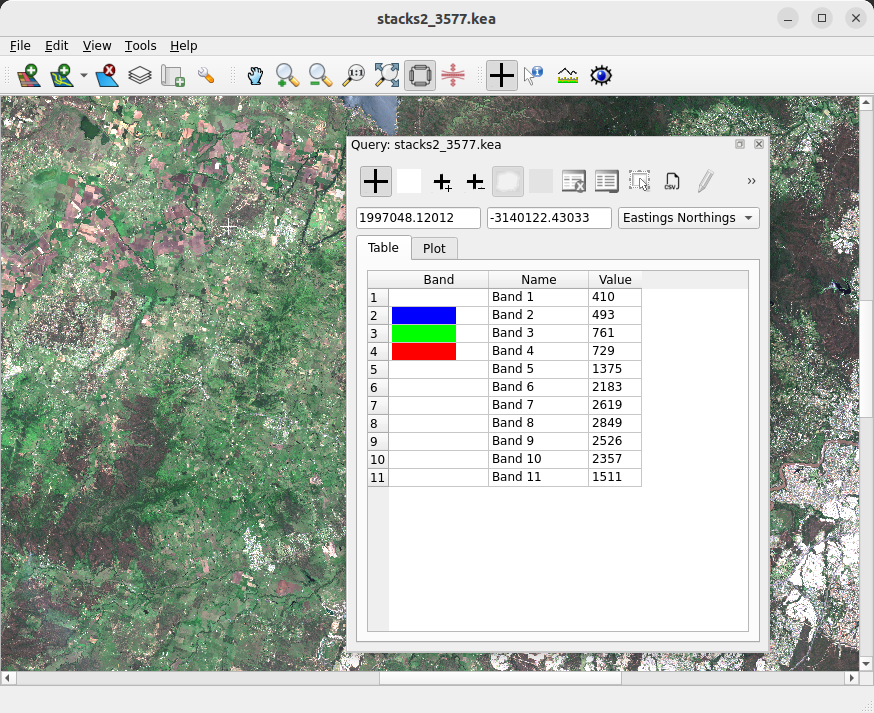Open the Arrange Layers stack icon
This screenshot has height=713, width=874.
pyautogui.click(x=140, y=75)
